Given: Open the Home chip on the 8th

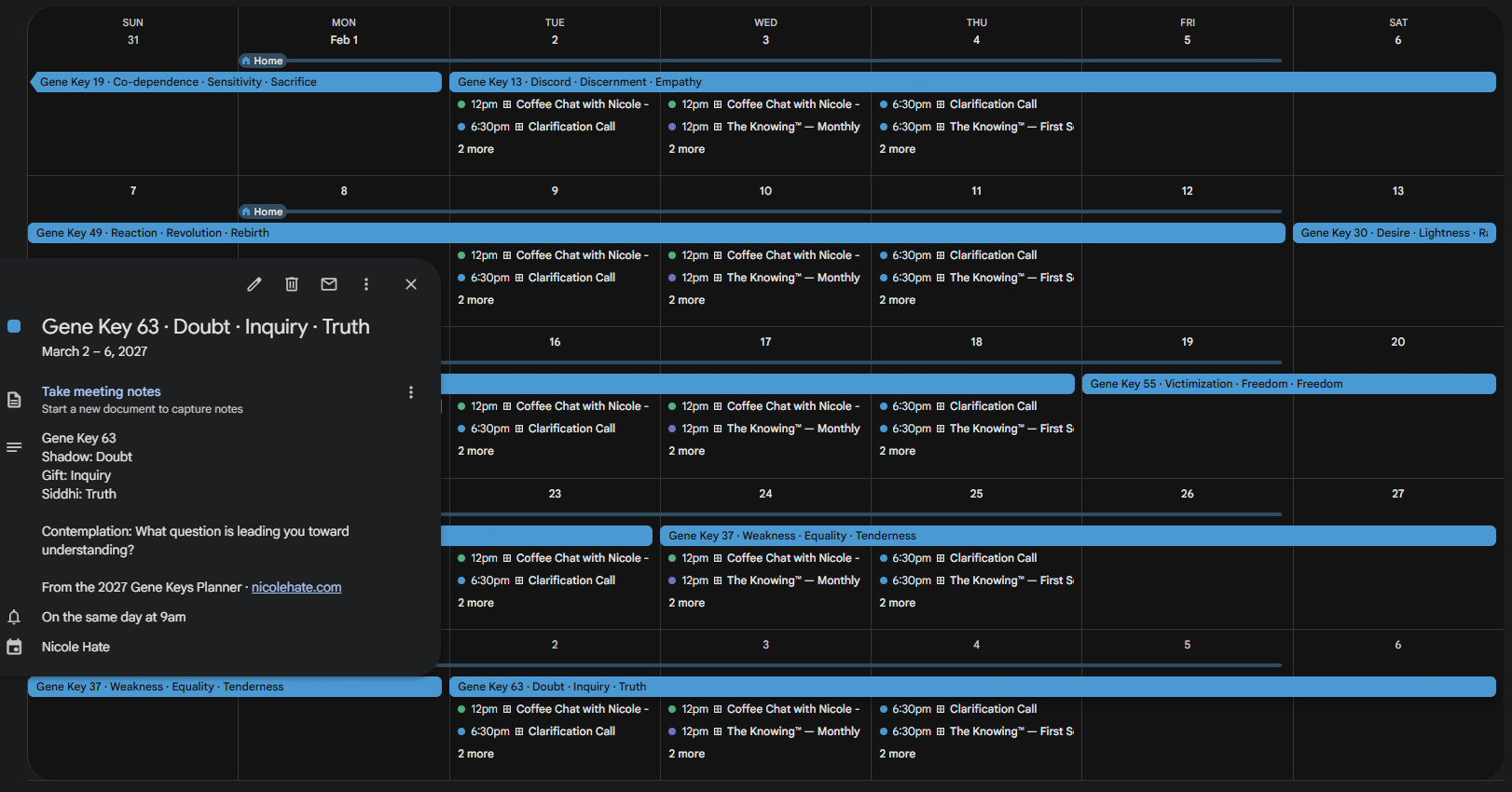Looking at the screenshot, I should 262,212.
